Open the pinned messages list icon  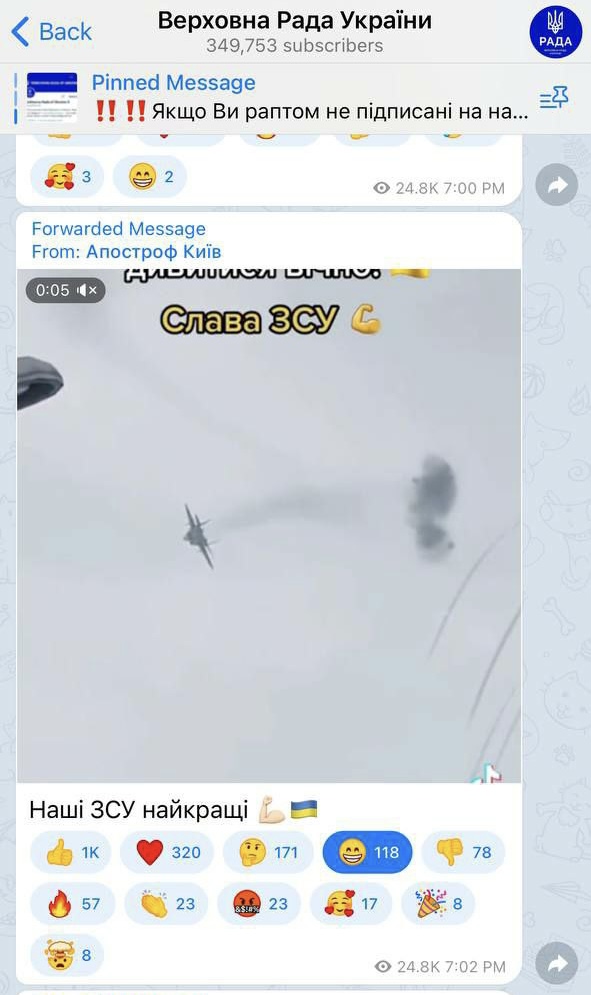point(554,98)
